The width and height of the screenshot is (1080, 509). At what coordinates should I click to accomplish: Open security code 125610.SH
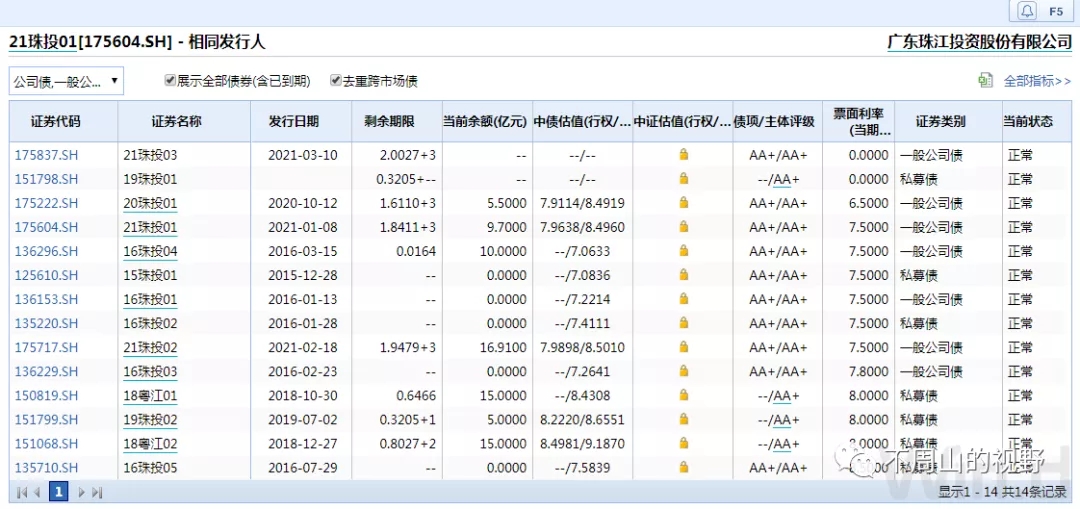tap(47, 276)
